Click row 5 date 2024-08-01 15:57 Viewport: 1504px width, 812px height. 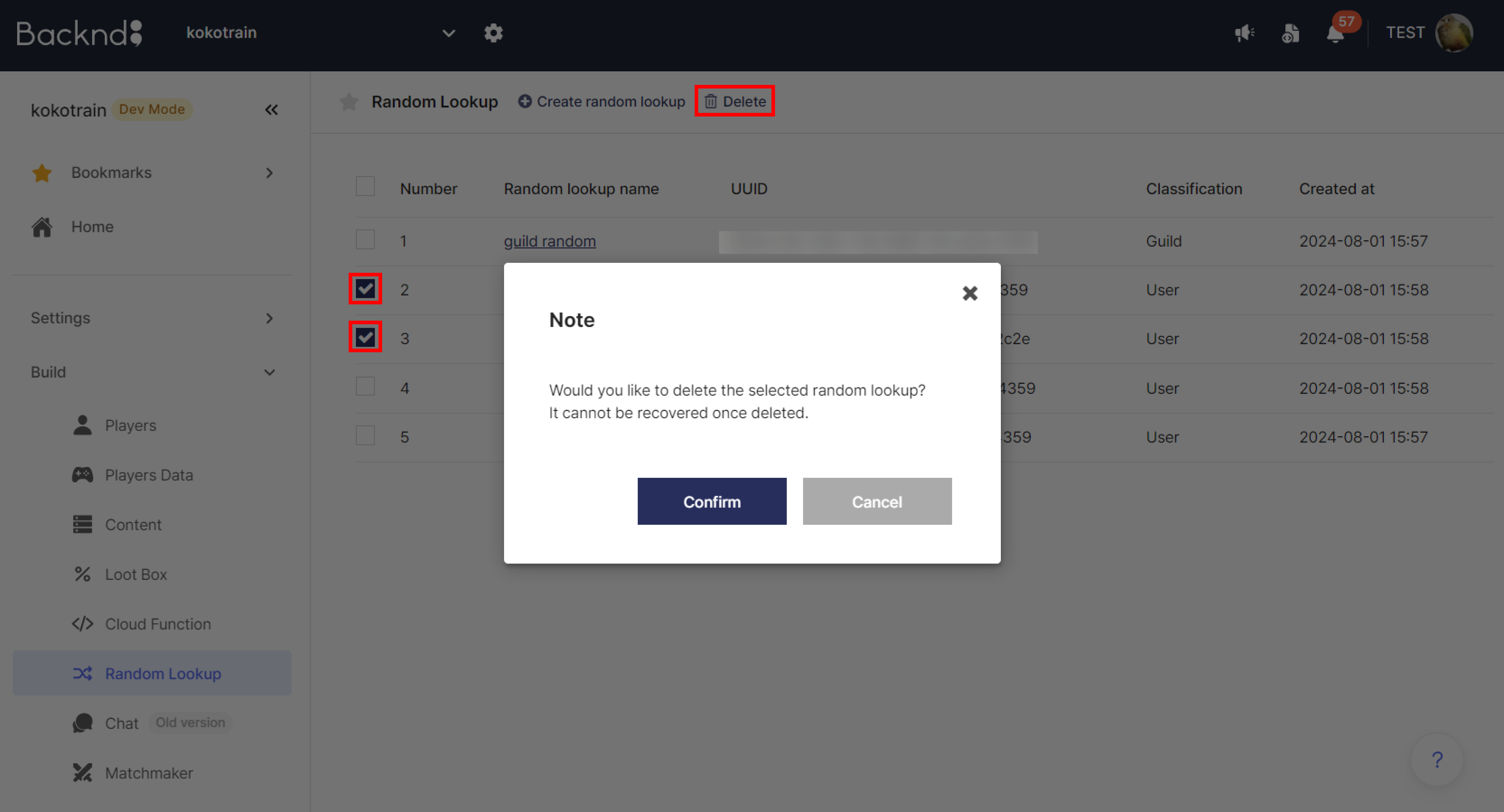(1363, 437)
